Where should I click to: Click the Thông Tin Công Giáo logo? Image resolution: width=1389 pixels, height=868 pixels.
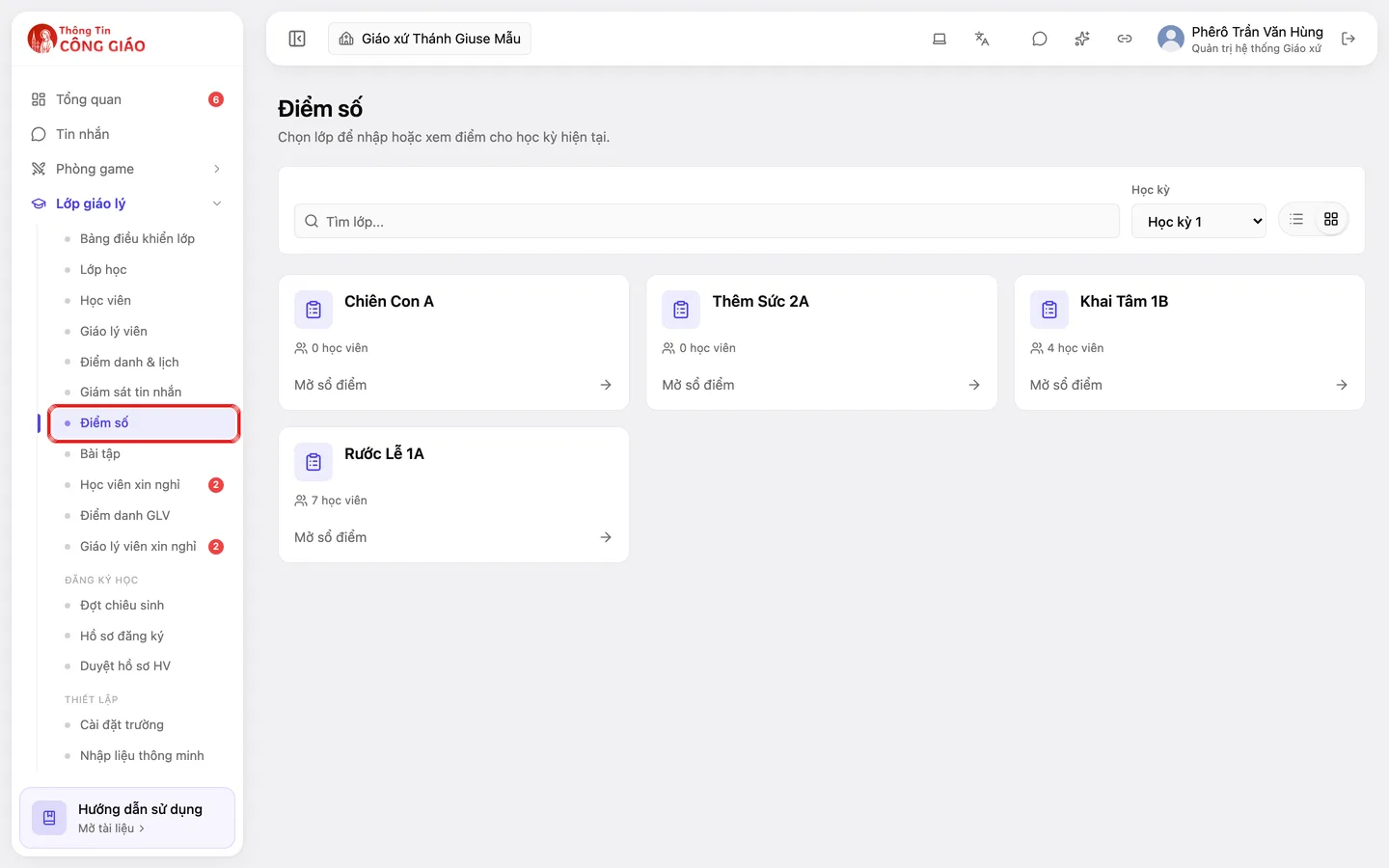point(87,39)
